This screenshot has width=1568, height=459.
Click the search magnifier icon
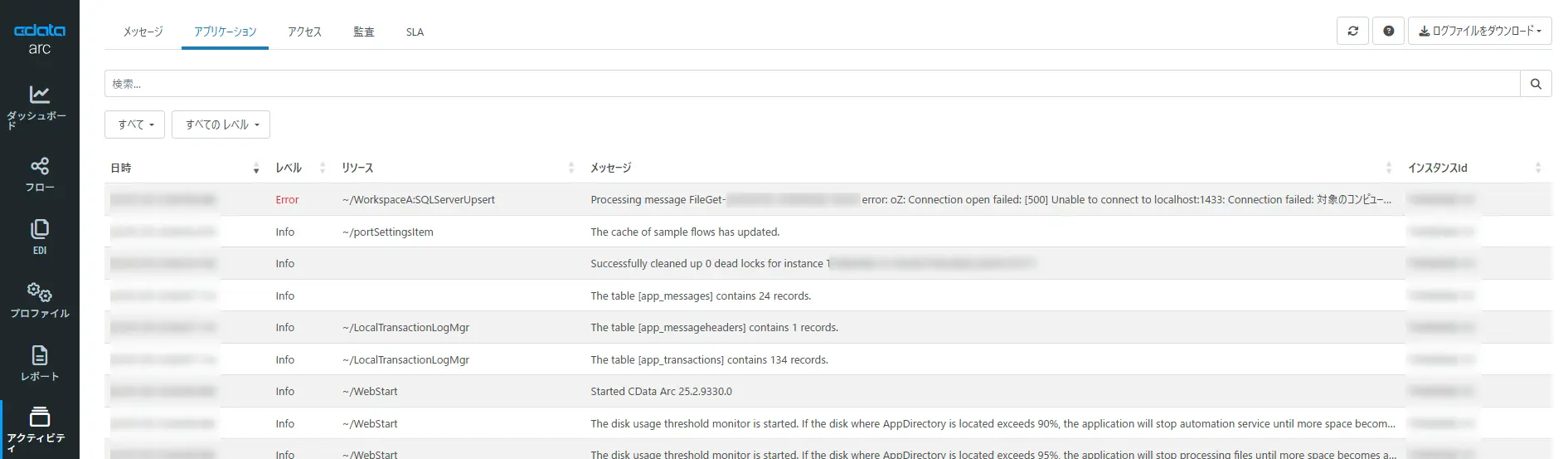pos(1536,84)
